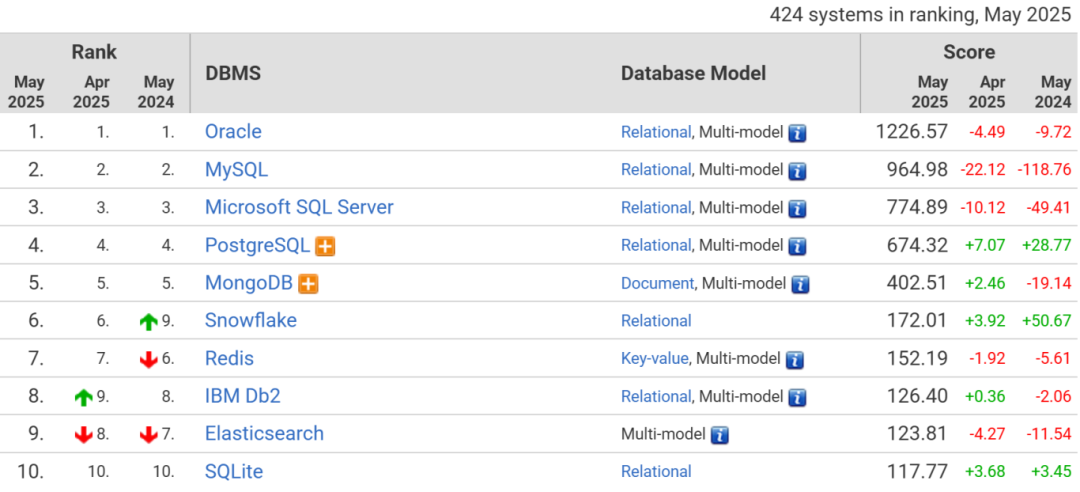Click orange plus icon beside MongoDB
Image resolution: width=1080 pixels, height=492 pixels.
point(308,284)
